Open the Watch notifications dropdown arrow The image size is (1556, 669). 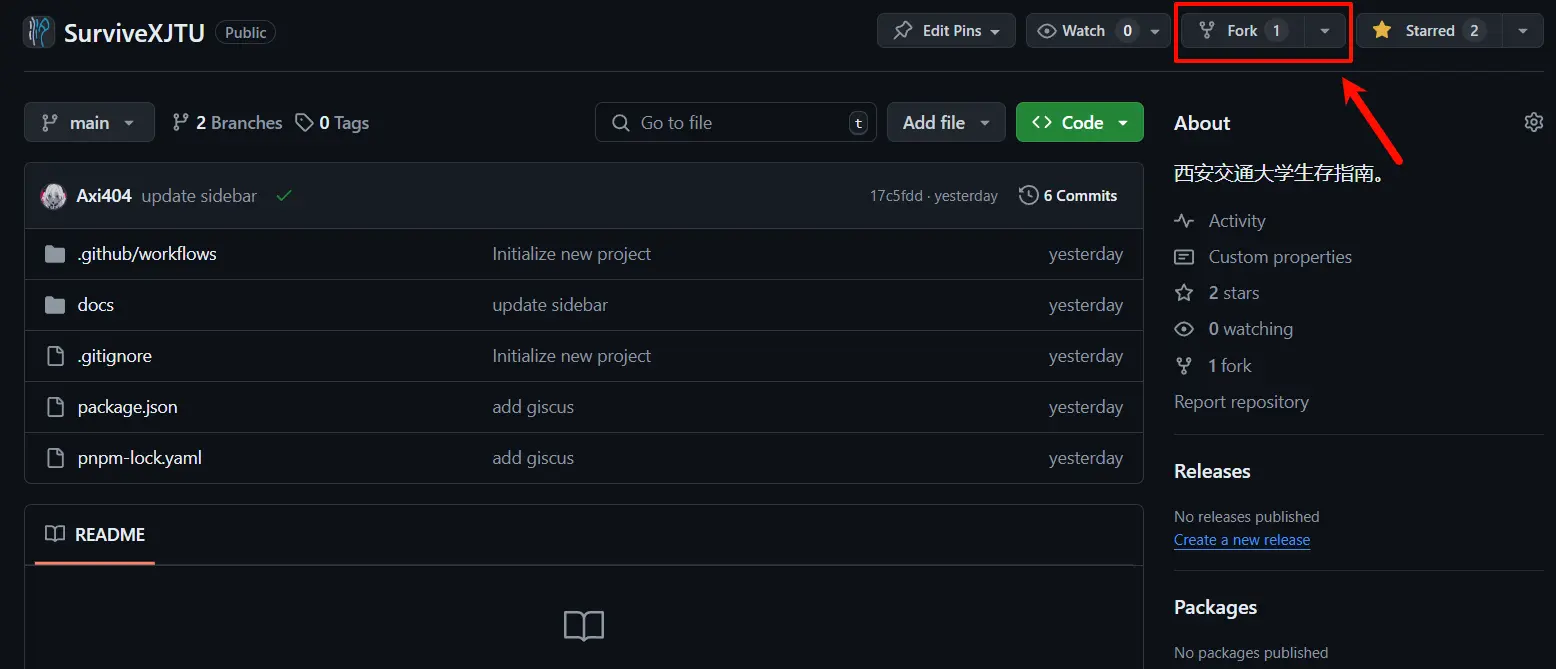coord(1157,31)
